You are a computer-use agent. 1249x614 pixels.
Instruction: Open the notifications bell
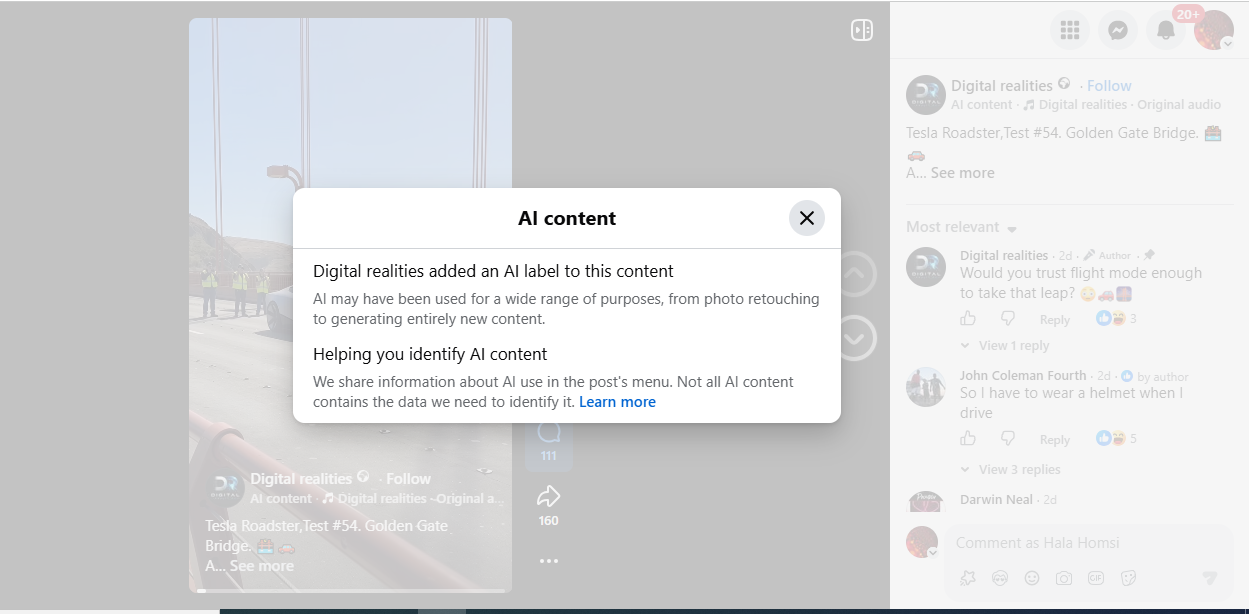(1166, 30)
